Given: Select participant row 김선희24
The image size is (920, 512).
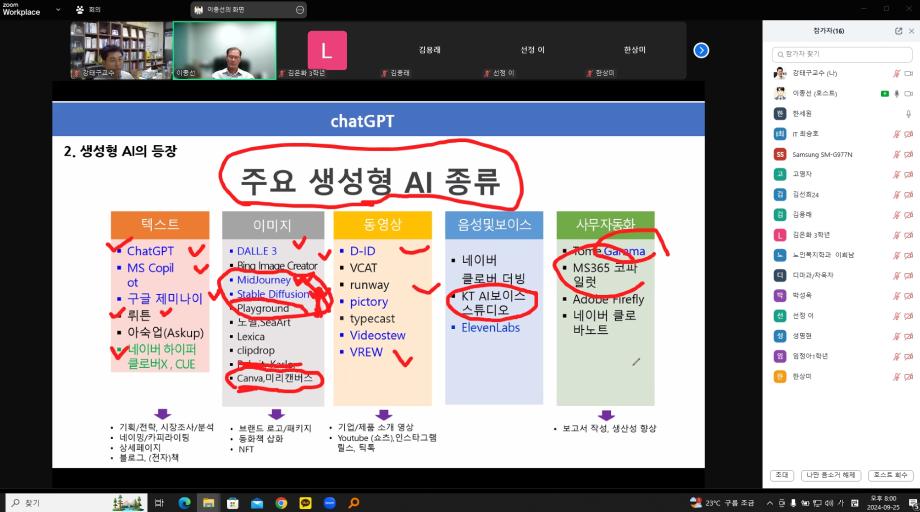Looking at the screenshot, I should click(842, 195).
